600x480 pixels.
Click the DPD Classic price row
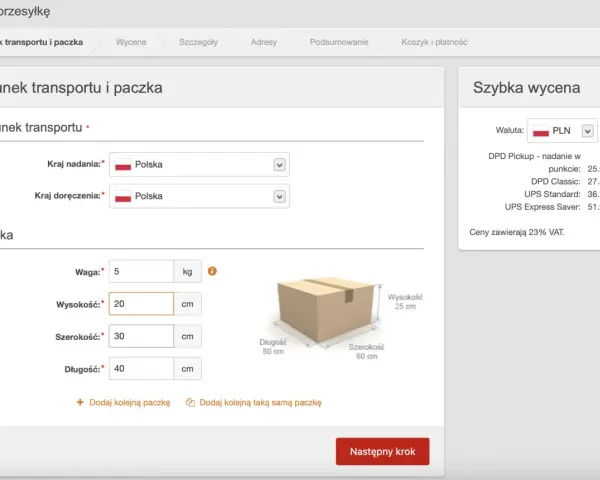point(565,181)
